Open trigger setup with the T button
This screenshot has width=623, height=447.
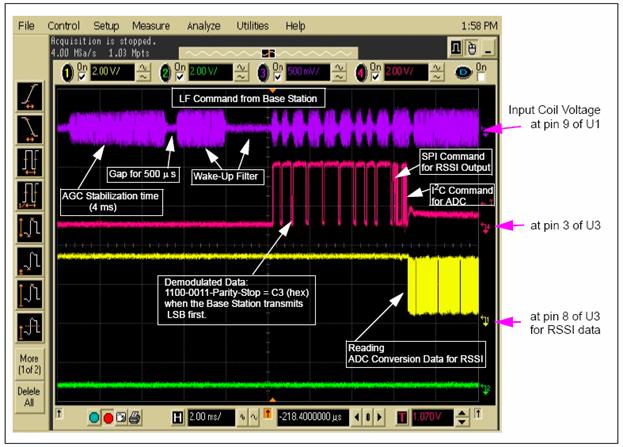(402, 418)
